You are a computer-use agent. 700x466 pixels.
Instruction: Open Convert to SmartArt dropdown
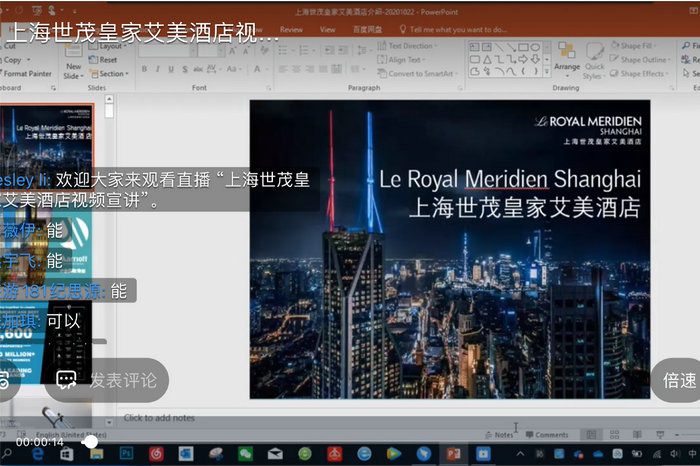pyautogui.click(x=417, y=73)
